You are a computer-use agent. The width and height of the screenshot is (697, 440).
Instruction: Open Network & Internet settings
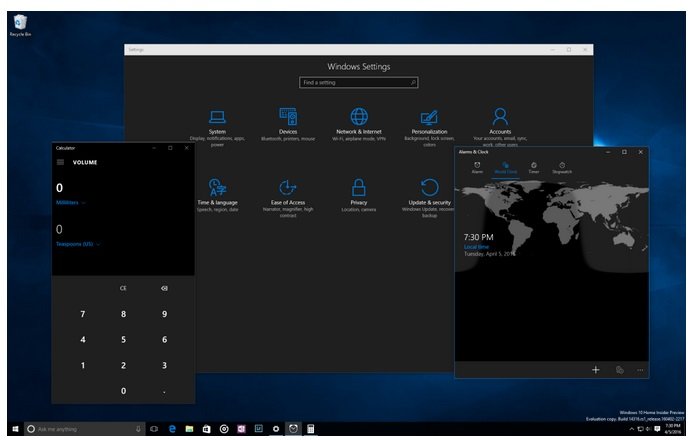pos(359,125)
